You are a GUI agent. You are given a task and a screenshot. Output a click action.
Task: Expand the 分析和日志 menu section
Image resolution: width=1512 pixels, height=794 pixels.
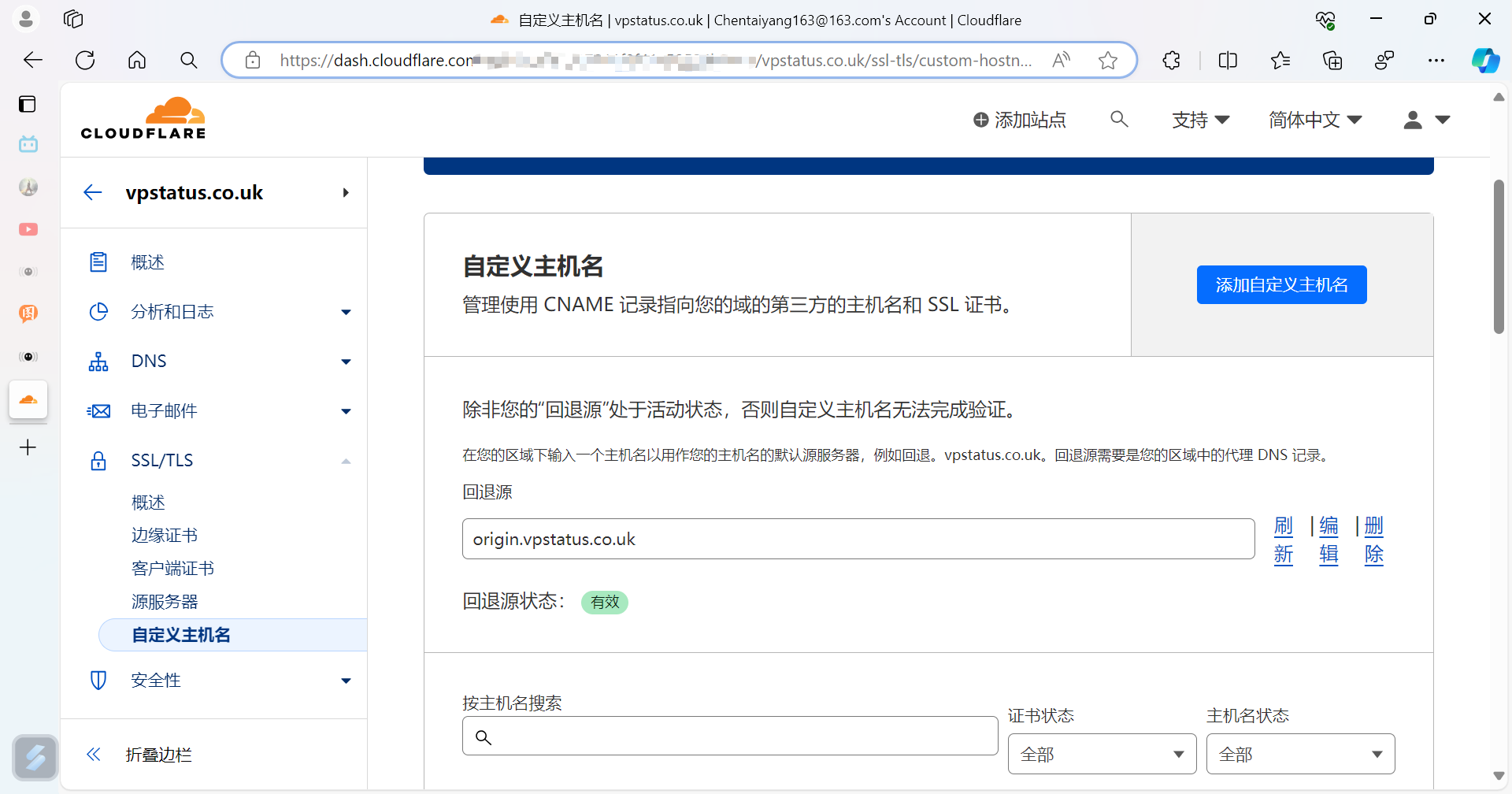point(346,312)
